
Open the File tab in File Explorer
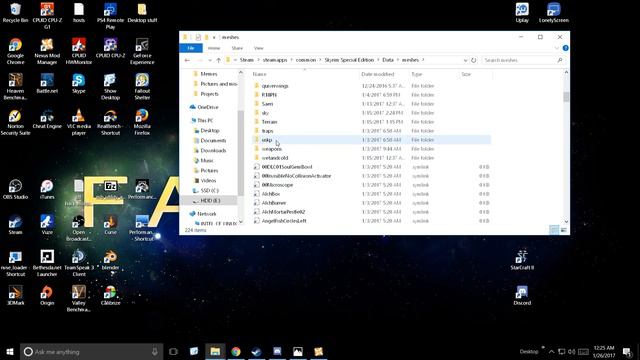coord(191,48)
